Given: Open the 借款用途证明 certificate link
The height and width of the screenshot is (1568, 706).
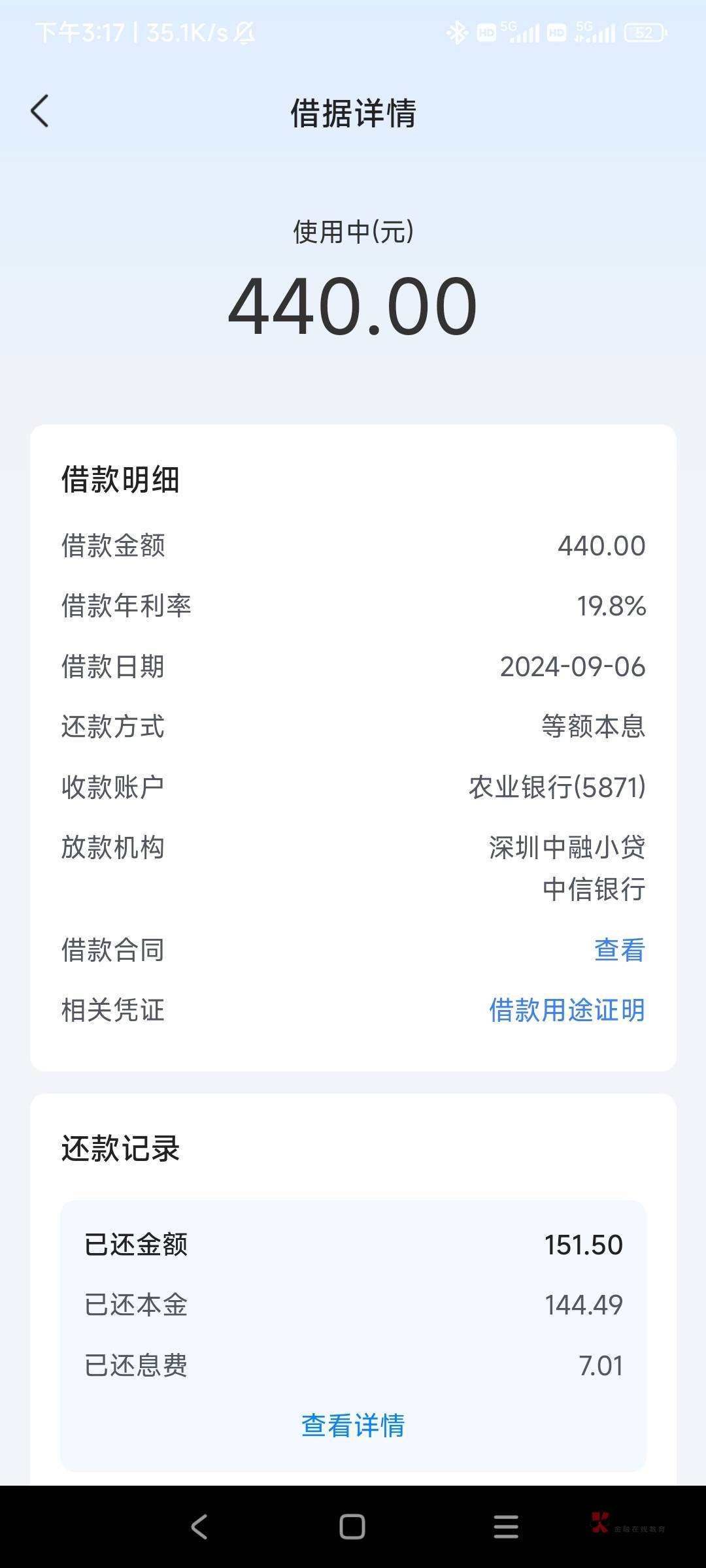Looking at the screenshot, I should tap(567, 1010).
